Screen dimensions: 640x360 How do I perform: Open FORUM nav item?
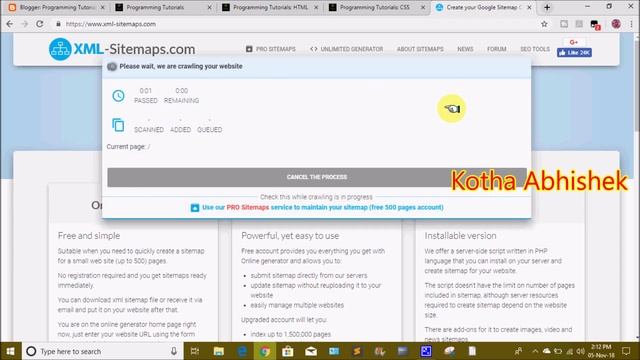tap(496, 49)
